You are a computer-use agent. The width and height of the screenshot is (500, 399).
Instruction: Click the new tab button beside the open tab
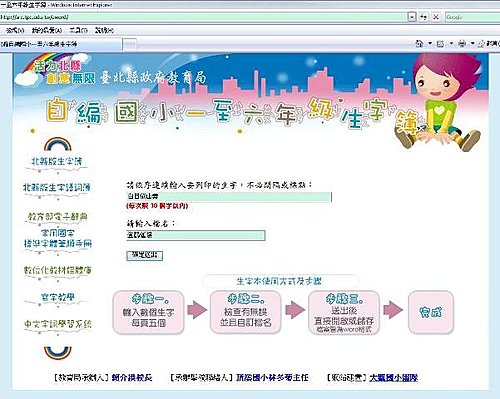pyautogui.click(x=130, y=44)
